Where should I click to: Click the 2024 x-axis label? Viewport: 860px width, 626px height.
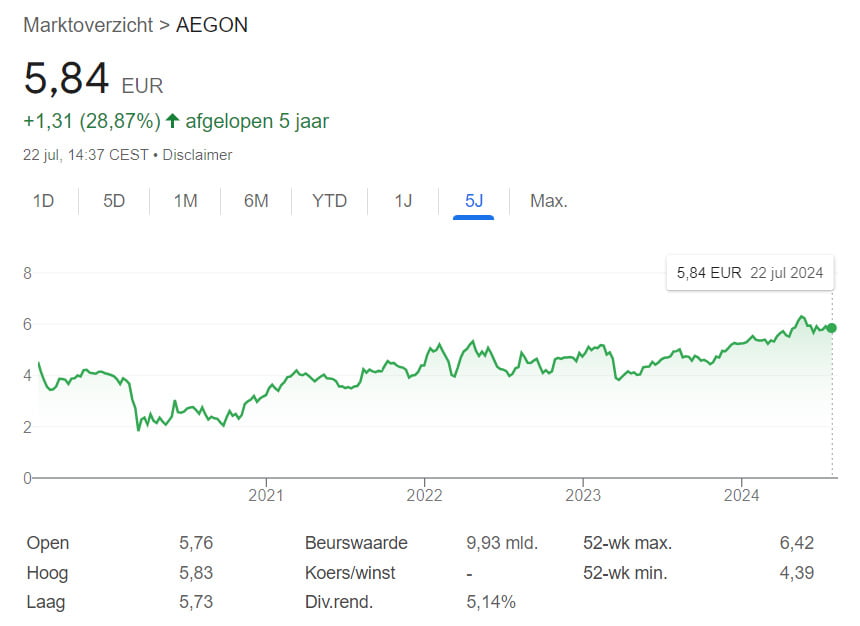click(741, 495)
